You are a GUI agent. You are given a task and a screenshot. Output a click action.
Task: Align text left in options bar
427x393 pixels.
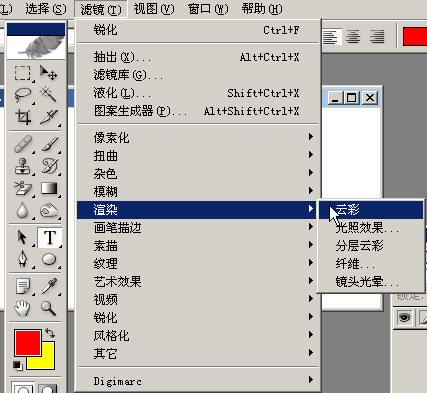pyautogui.click(x=330, y=36)
